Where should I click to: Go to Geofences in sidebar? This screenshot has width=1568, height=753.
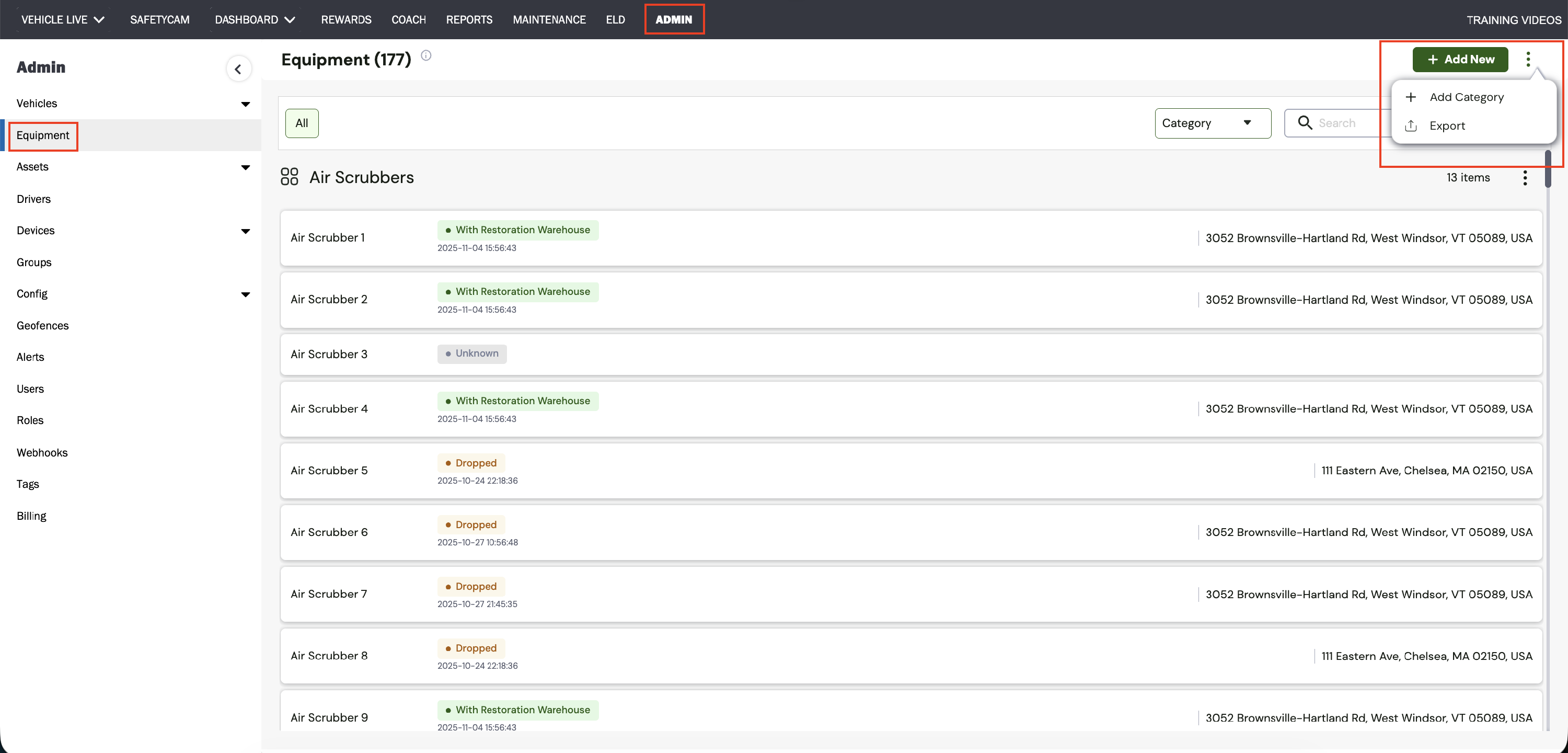coord(43,325)
